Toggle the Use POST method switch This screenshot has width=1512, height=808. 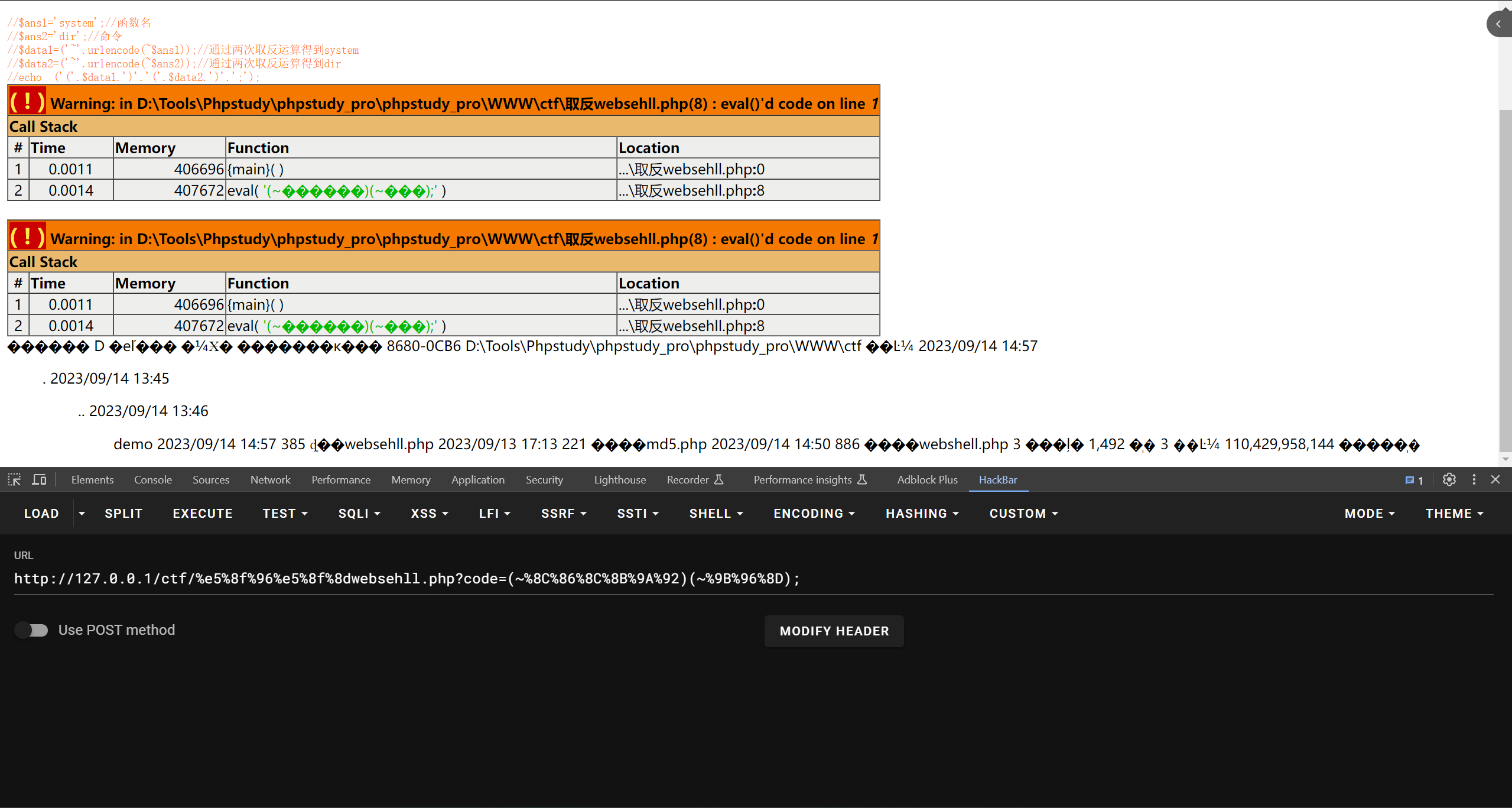click(x=31, y=630)
